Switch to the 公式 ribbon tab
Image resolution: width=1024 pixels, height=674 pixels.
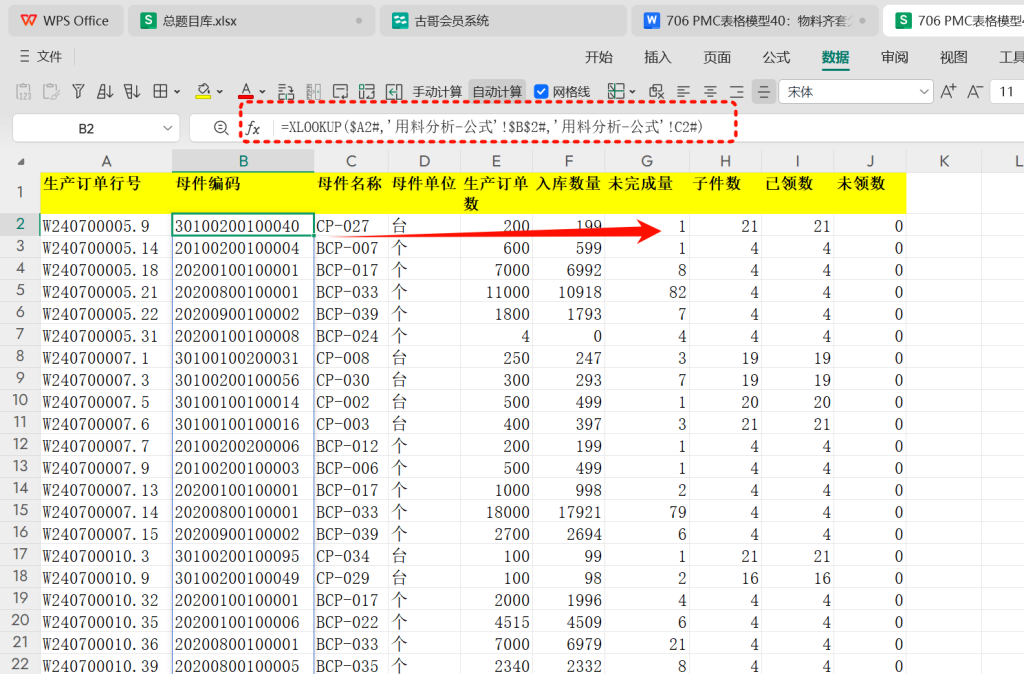point(776,57)
